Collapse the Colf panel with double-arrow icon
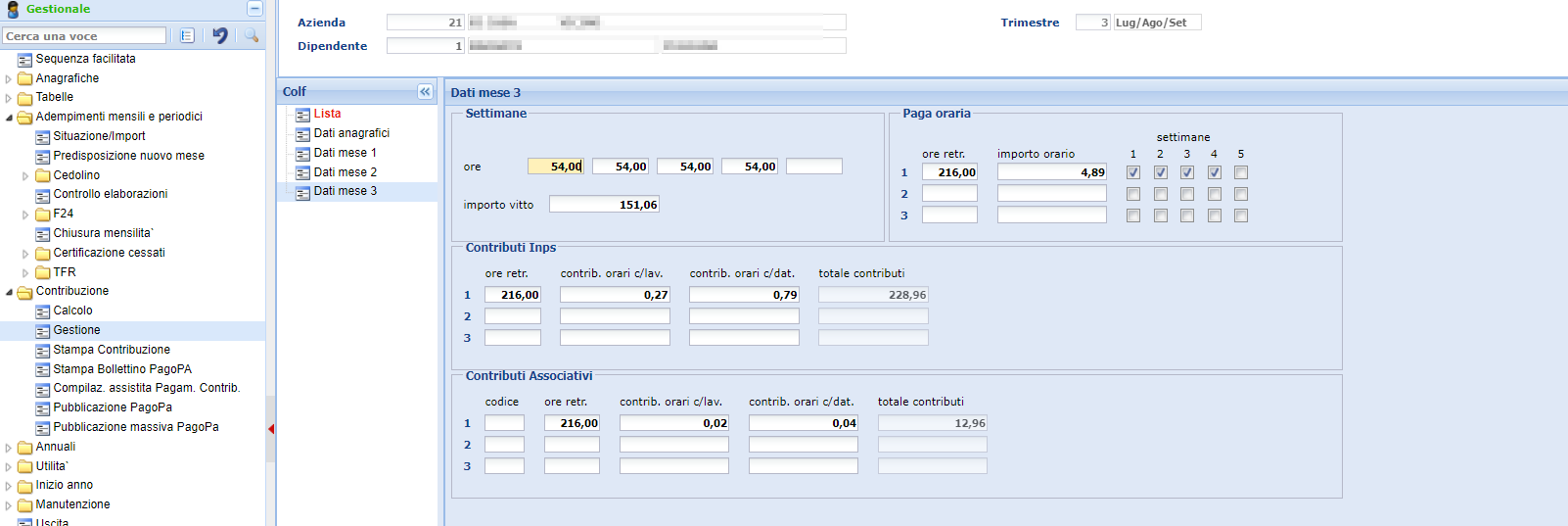 pyautogui.click(x=425, y=91)
